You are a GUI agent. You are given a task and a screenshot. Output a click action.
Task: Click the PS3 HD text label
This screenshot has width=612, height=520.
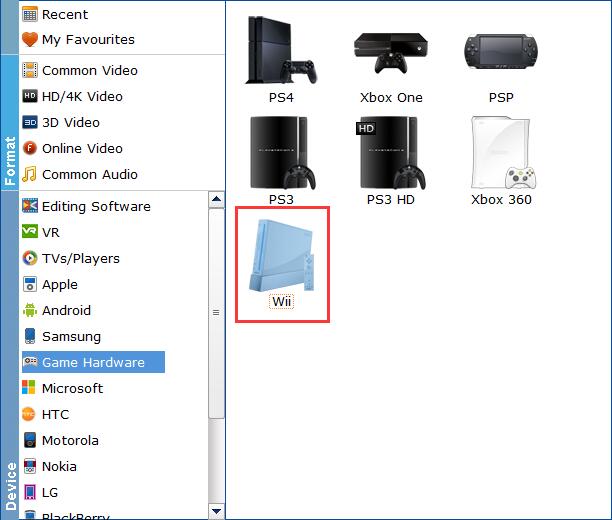pos(391,200)
